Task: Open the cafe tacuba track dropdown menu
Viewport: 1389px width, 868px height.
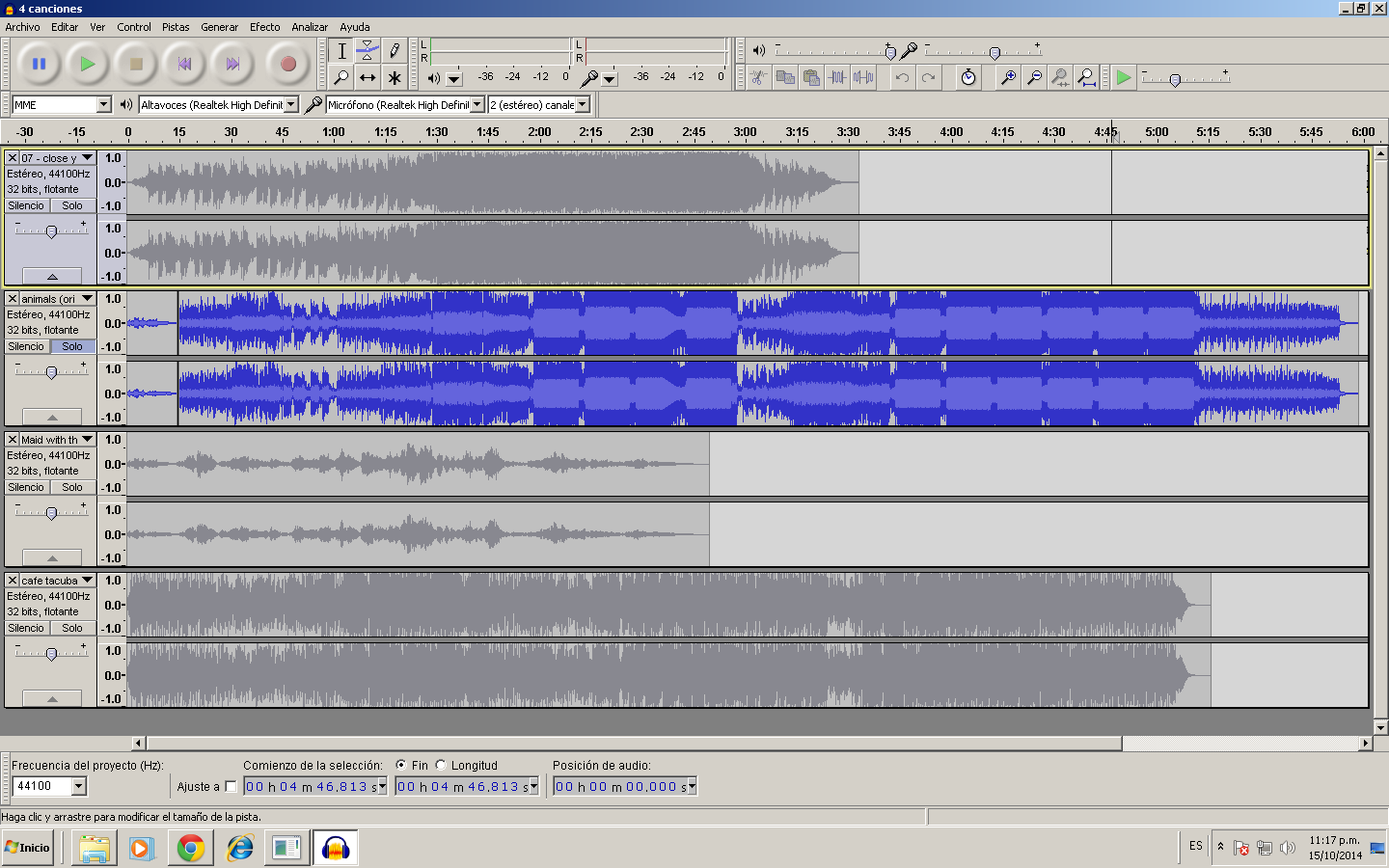Action: (88, 581)
